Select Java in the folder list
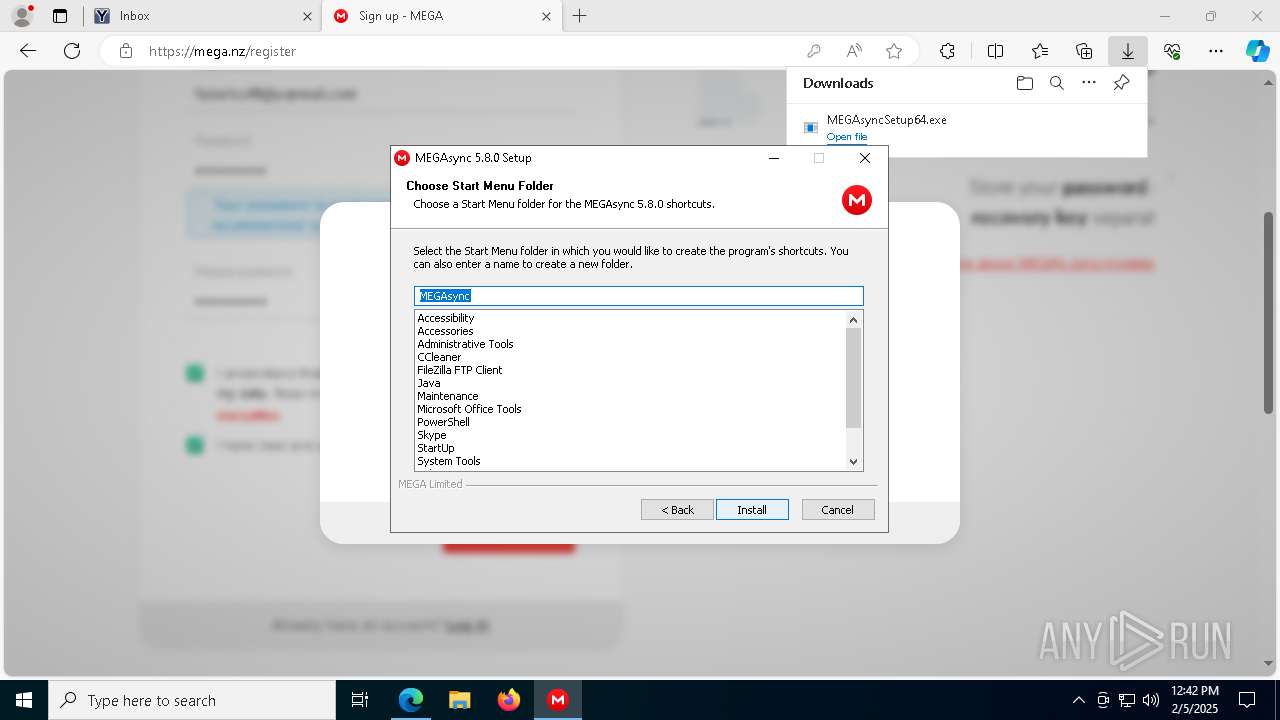 (428, 383)
